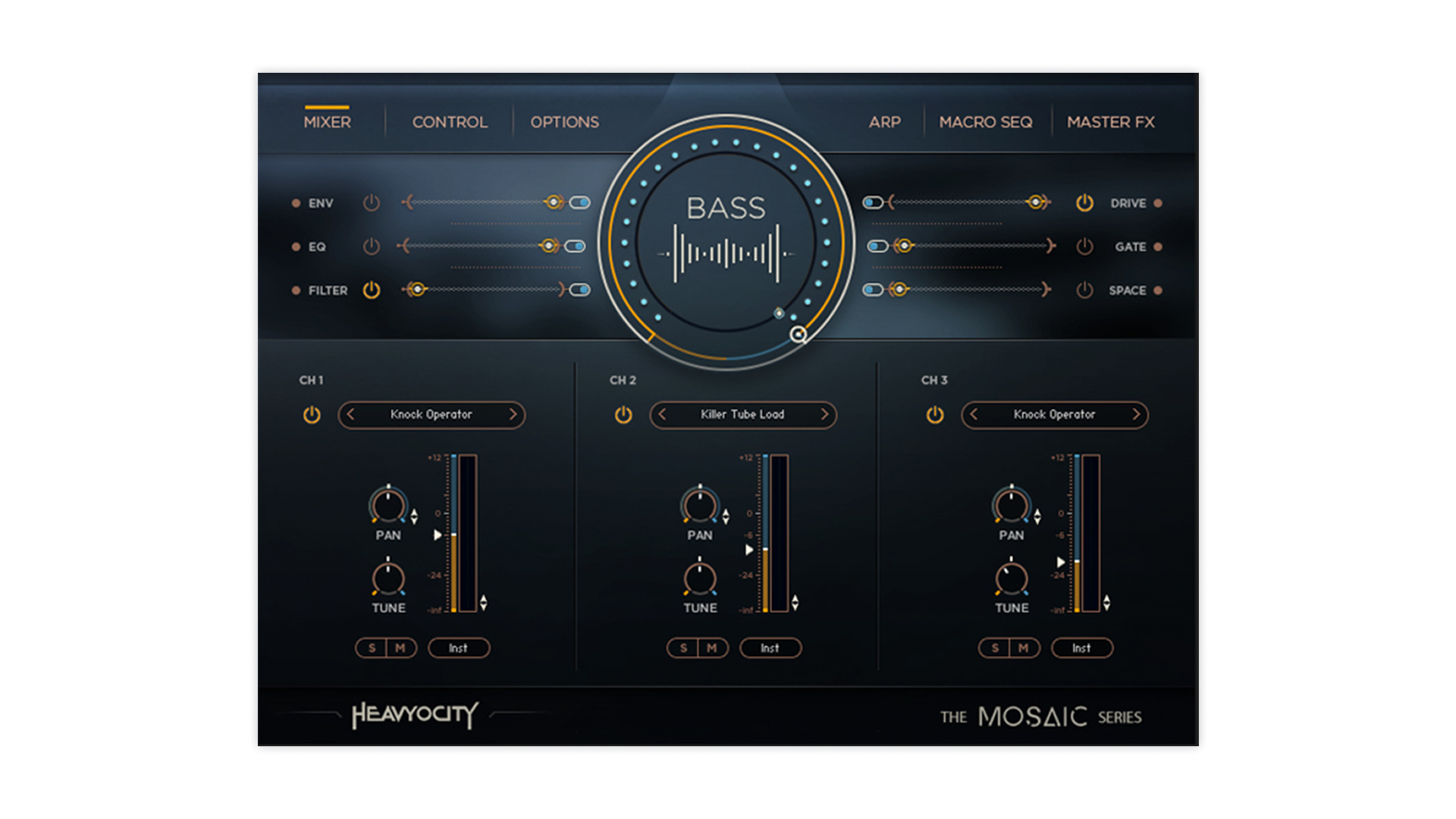The height and width of the screenshot is (819, 1456).
Task: Toggle CH 1 power icon
Action: pos(312,415)
